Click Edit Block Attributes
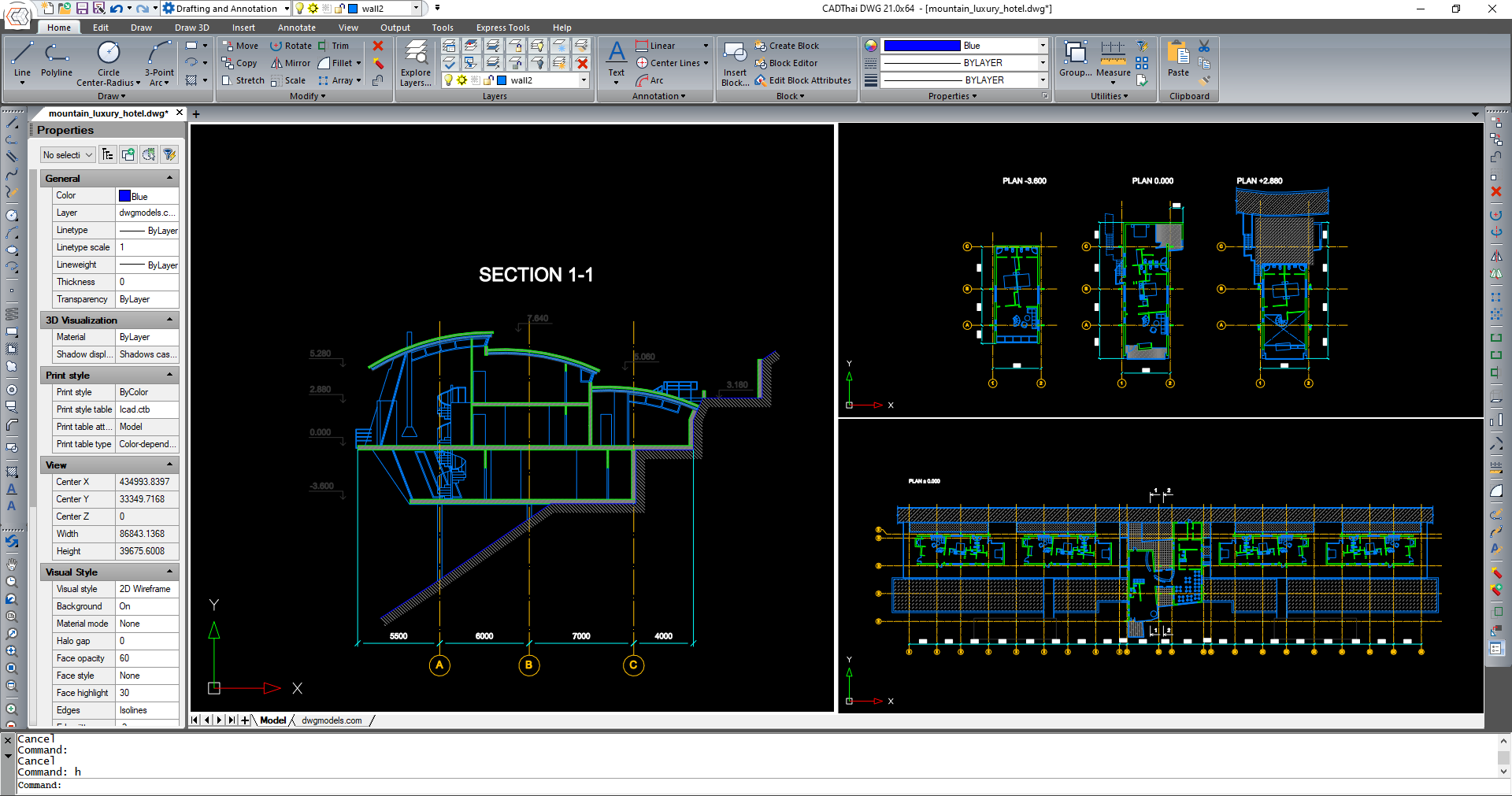Image resolution: width=1512 pixels, height=796 pixels. (802, 80)
